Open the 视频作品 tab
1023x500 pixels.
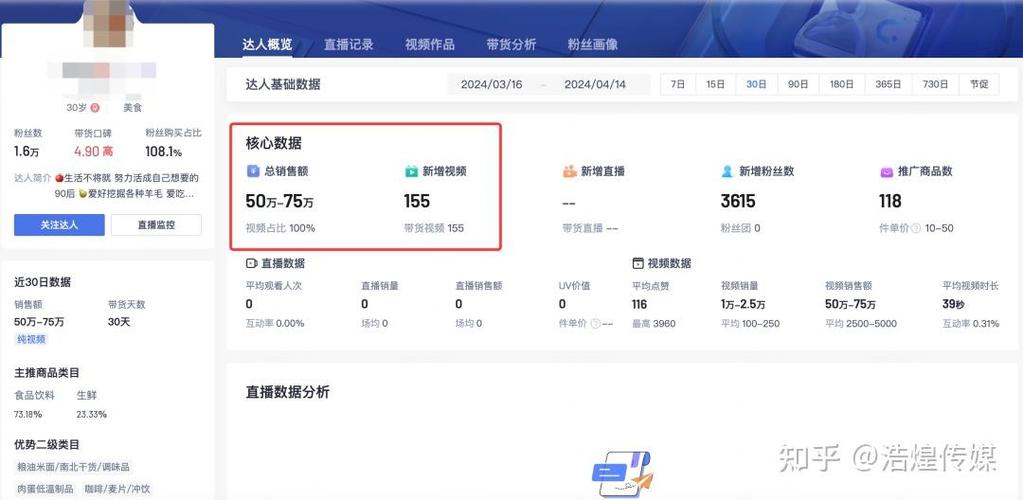pos(429,45)
